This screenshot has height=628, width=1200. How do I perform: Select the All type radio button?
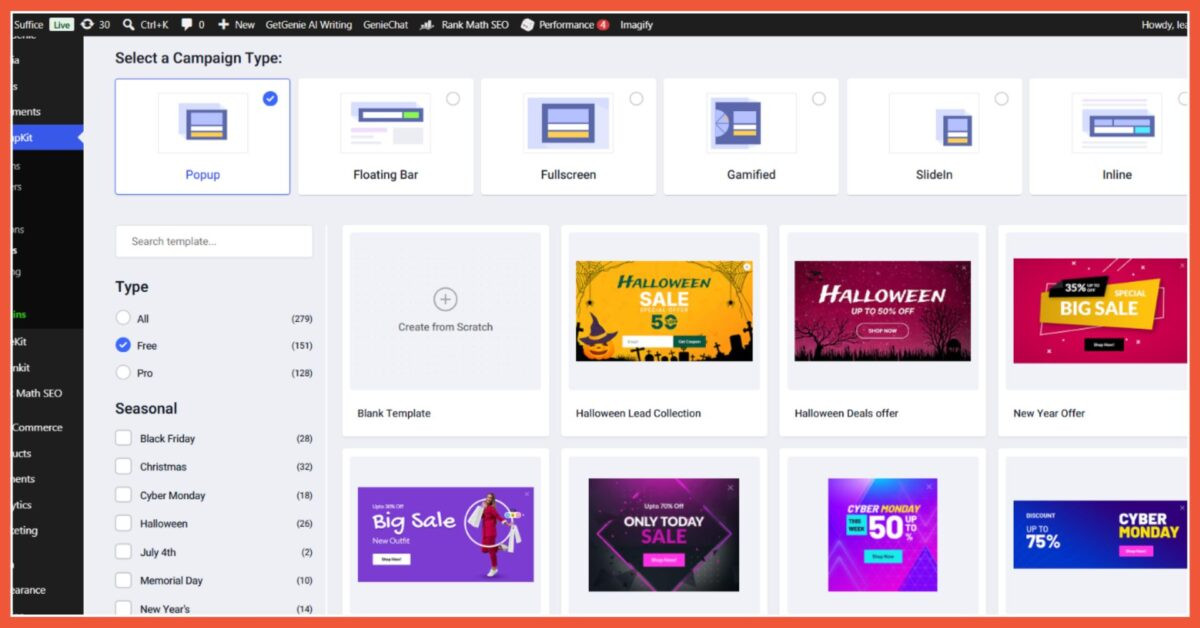tap(123, 318)
